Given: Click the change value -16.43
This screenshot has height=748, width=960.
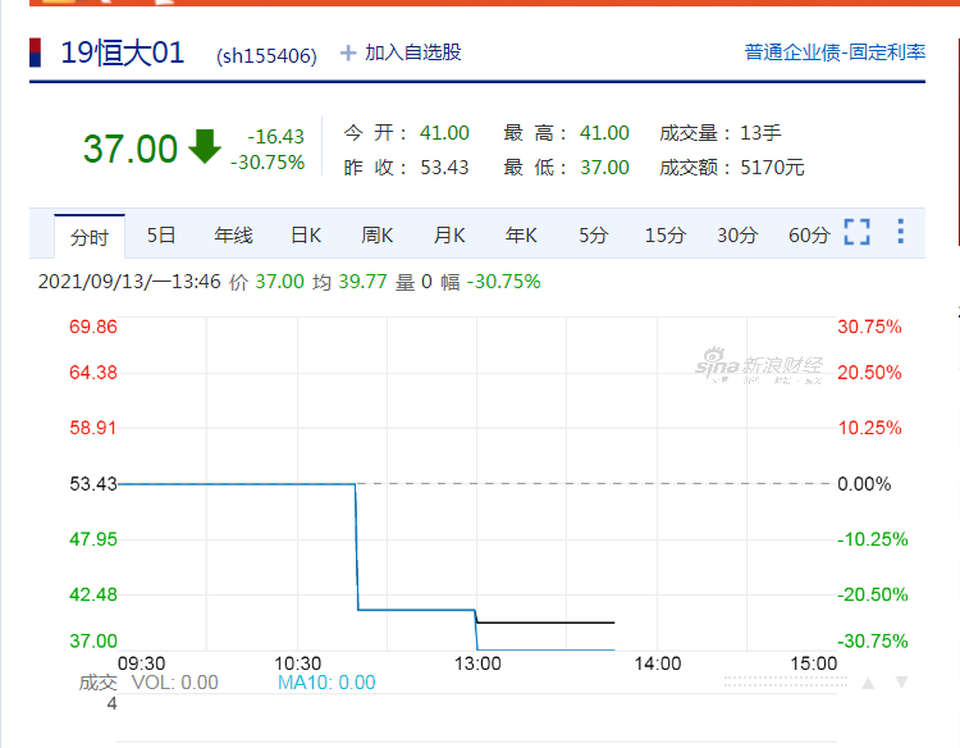Looking at the screenshot, I should click(x=276, y=137).
